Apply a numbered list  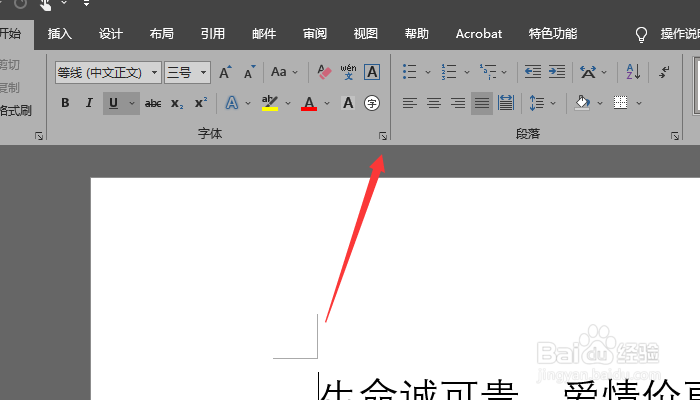pos(449,72)
